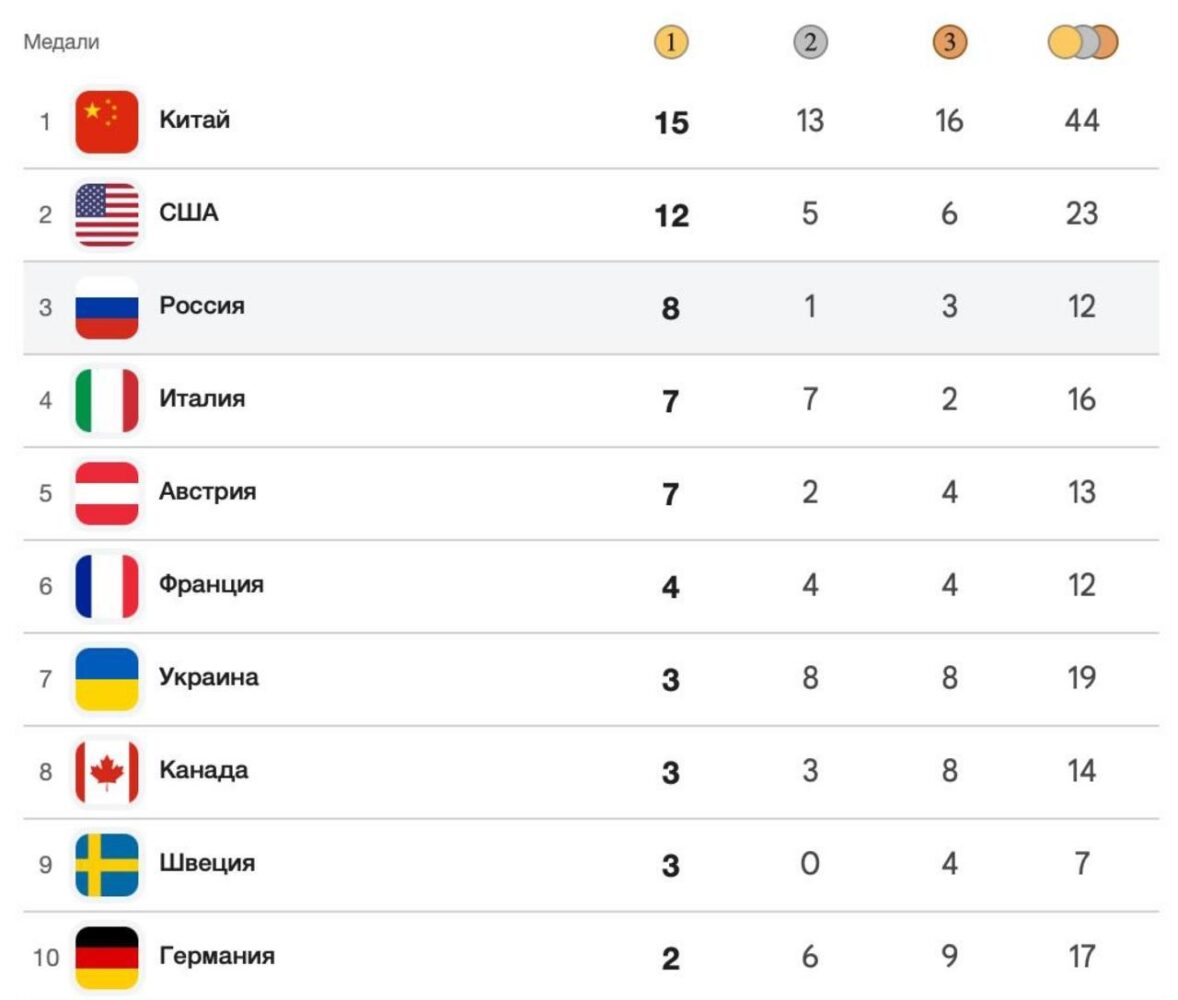The image size is (1178, 1000).
Task: Select the Германия country name
Action: click(217, 956)
